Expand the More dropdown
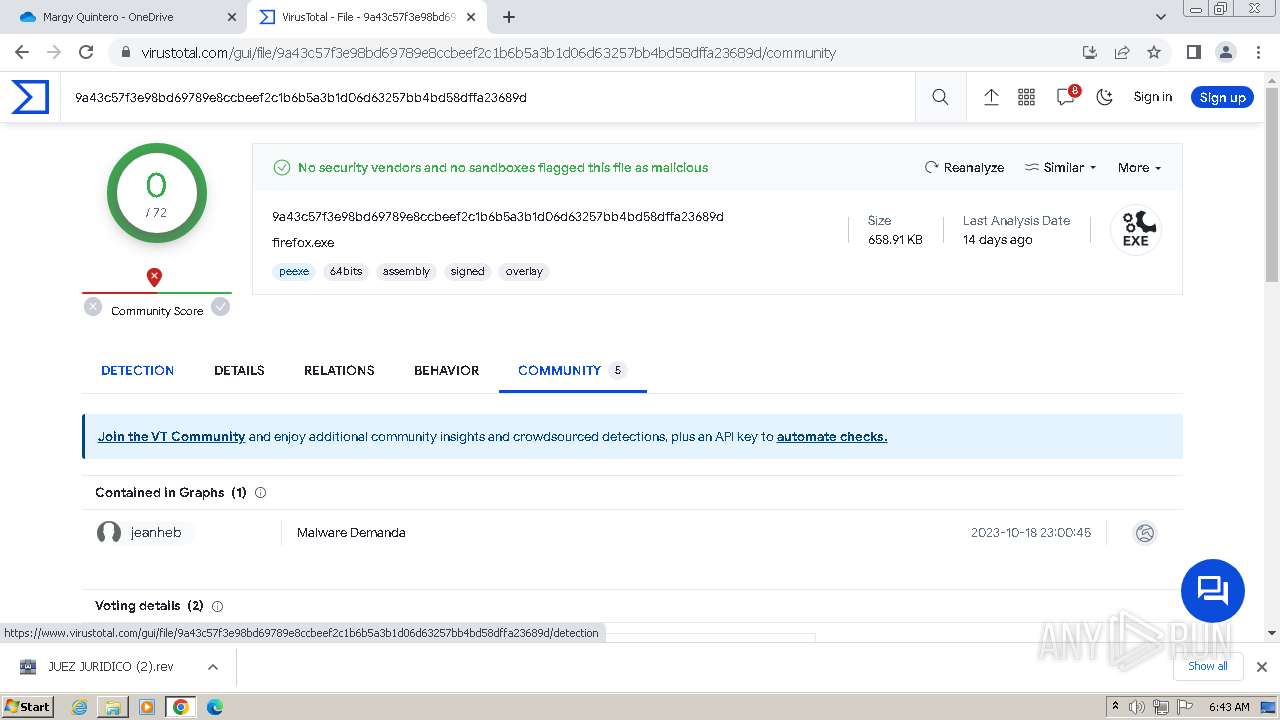 click(x=1139, y=167)
